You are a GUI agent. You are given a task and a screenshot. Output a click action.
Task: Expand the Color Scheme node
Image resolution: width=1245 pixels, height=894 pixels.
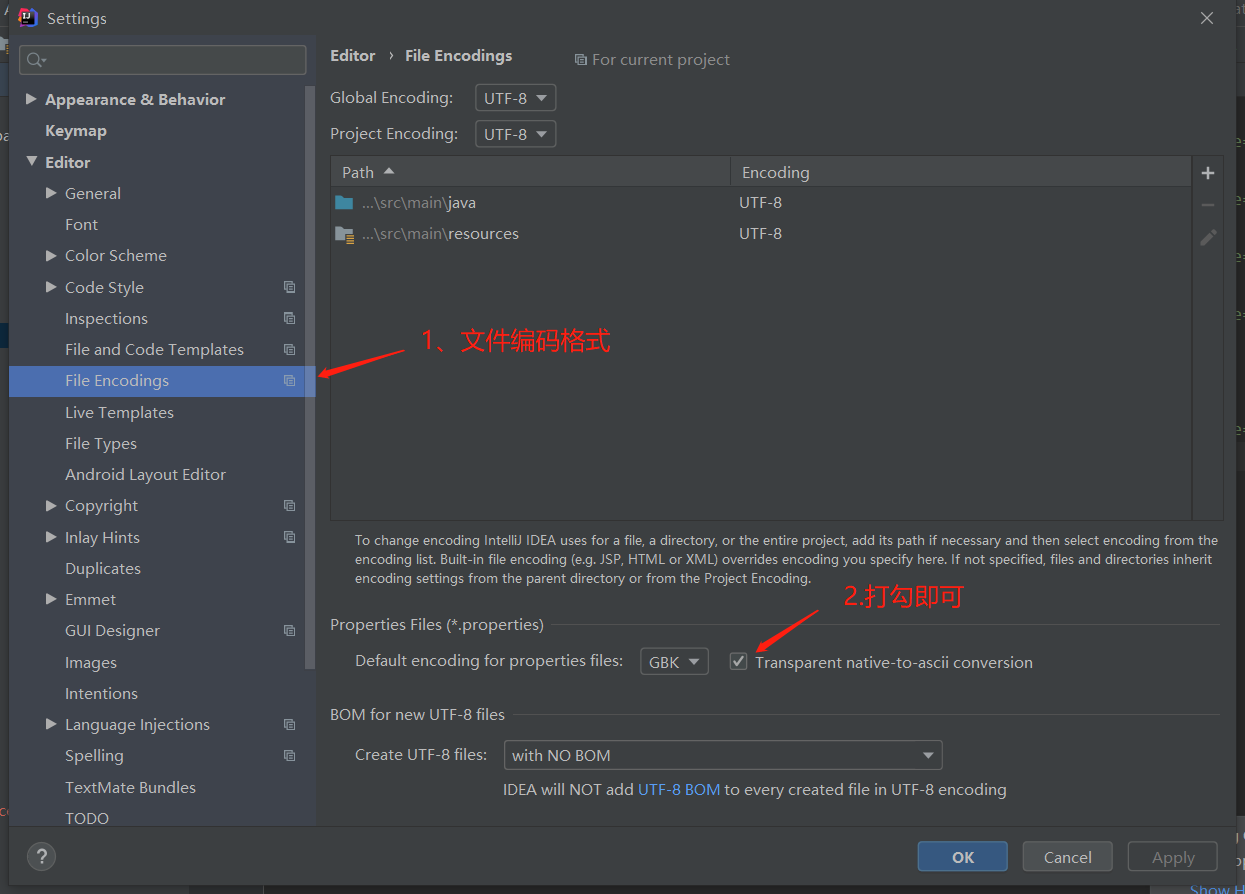tap(51, 256)
